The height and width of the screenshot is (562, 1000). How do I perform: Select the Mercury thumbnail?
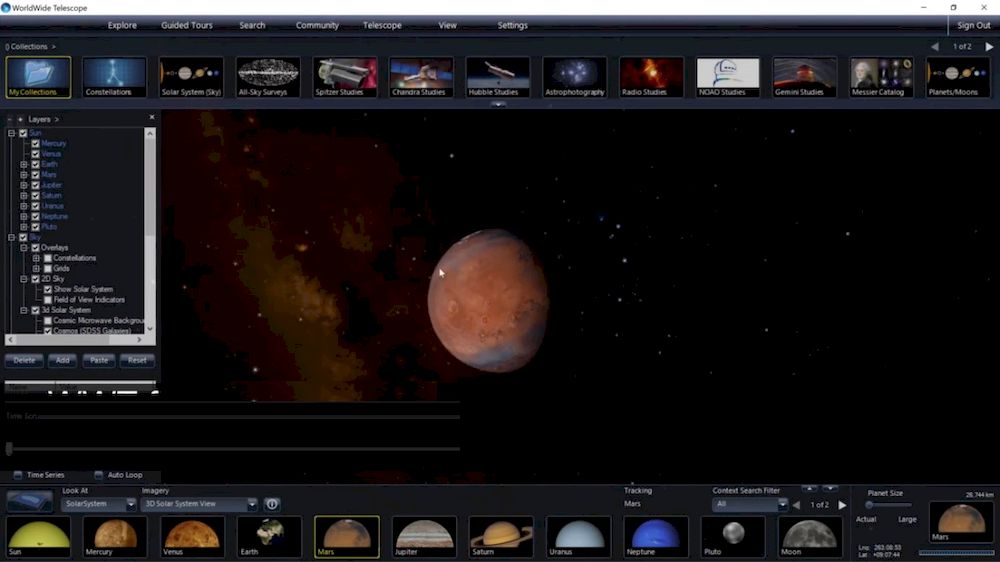115,536
